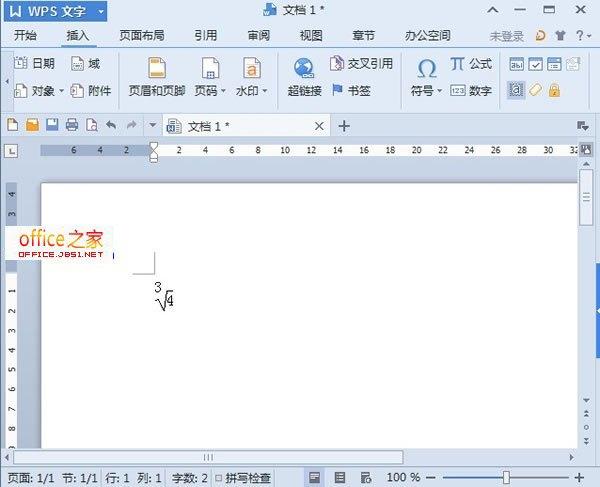Screen dimensions: 600x487
Task: Toggle form field shading icon
Action: pos(516,90)
